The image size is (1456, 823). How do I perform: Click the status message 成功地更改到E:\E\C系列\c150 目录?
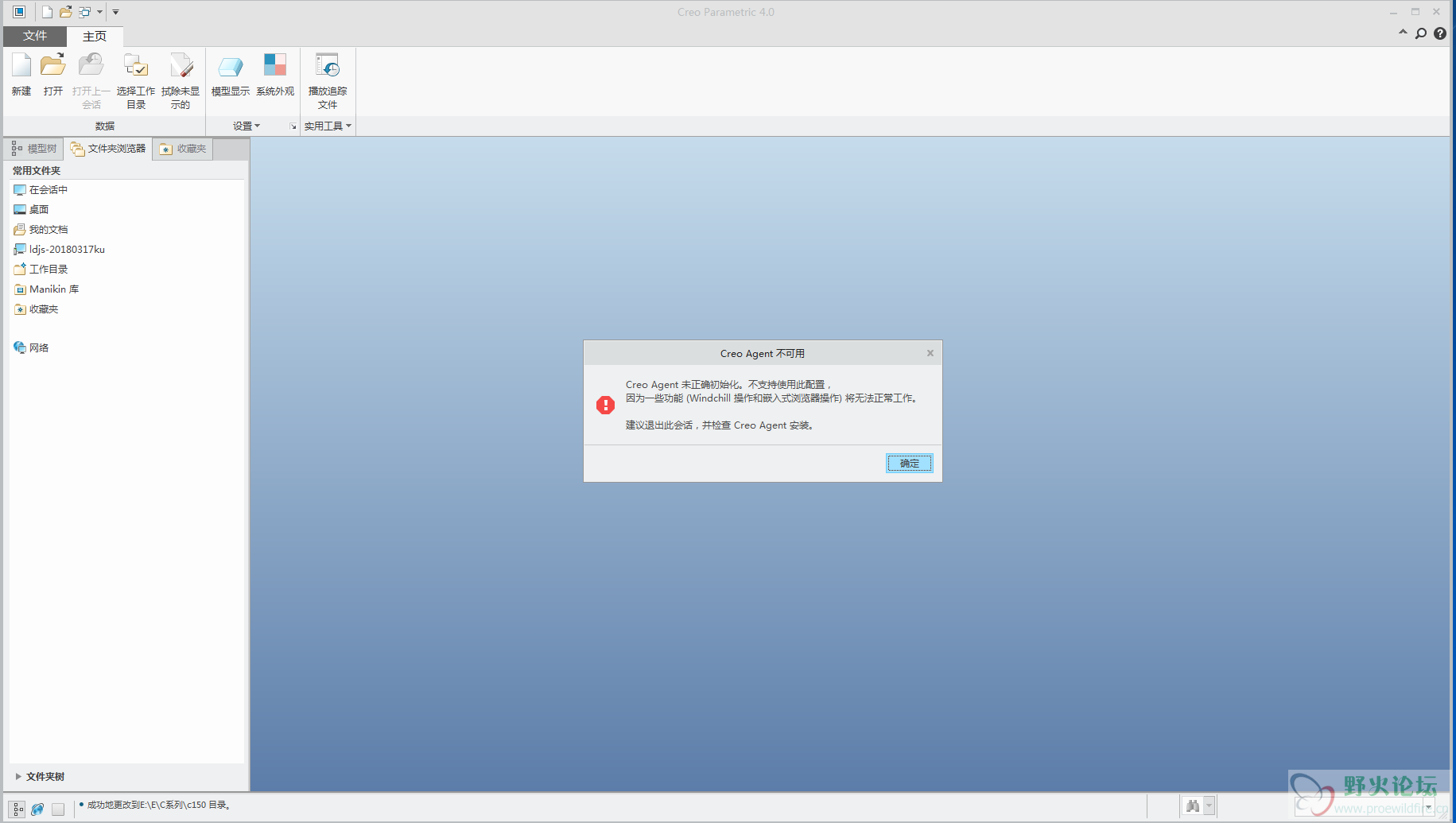pos(158,806)
